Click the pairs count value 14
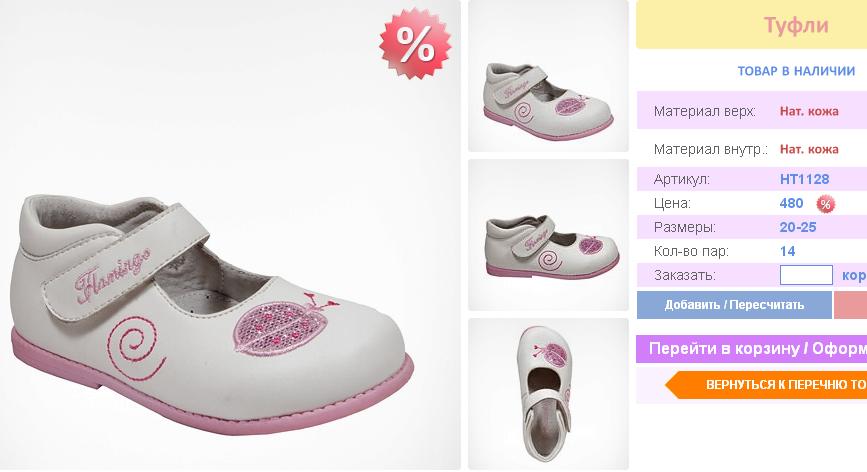The width and height of the screenshot is (867, 472). (787, 251)
